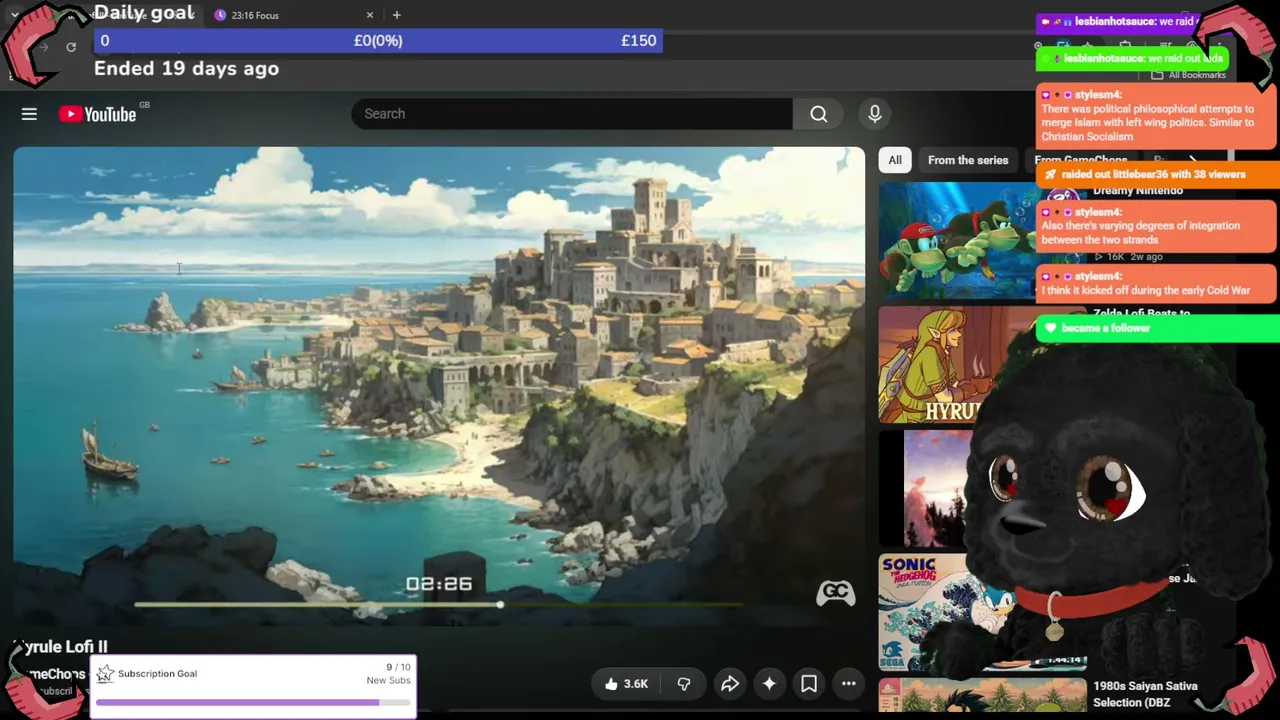Open the tab search dropdown chevron
This screenshot has width=1280, height=720.
(14, 15)
